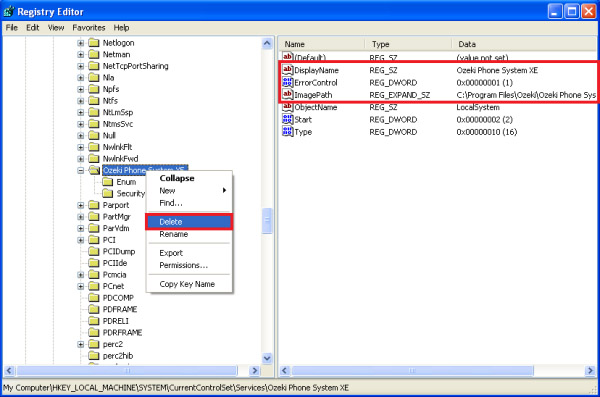Expand the Netlogon tree node
The width and height of the screenshot is (600, 397).
click(x=80, y=43)
